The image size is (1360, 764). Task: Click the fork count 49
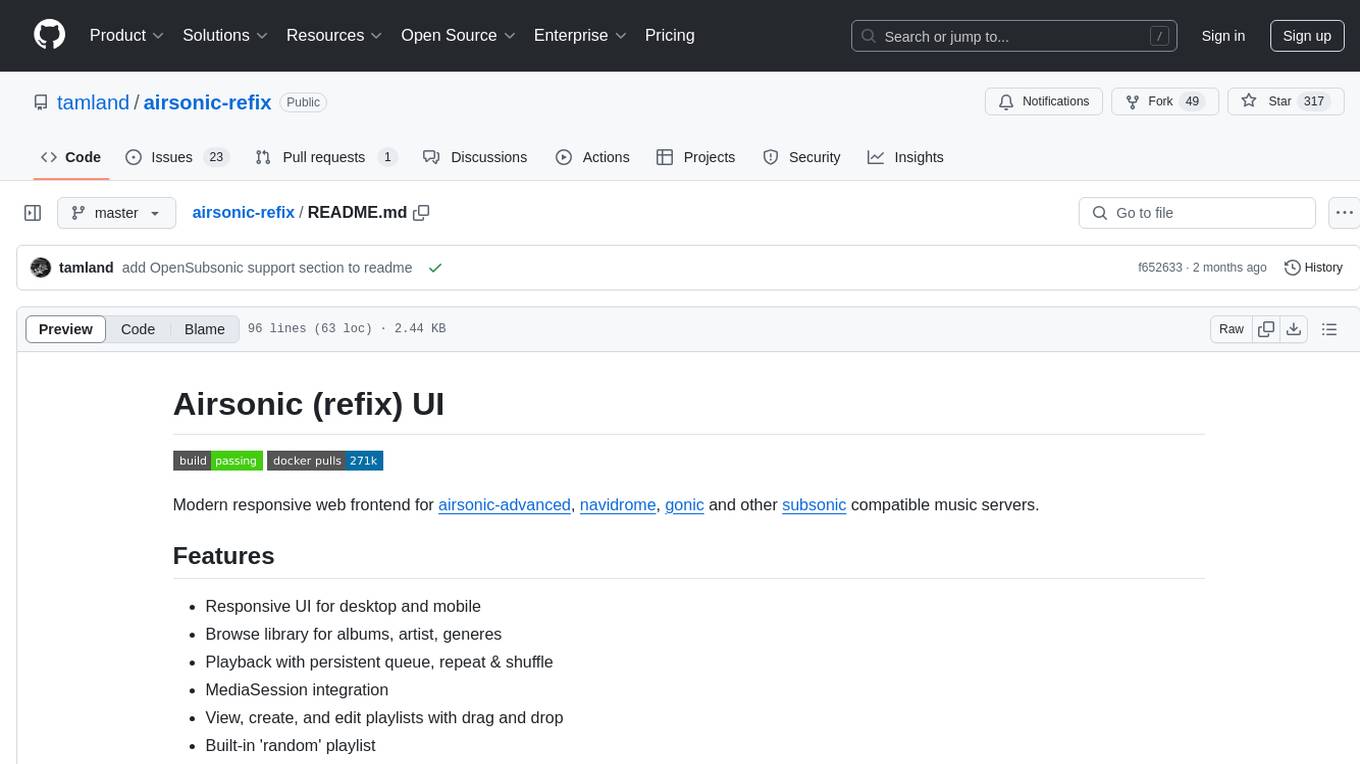pos(1191,101)
